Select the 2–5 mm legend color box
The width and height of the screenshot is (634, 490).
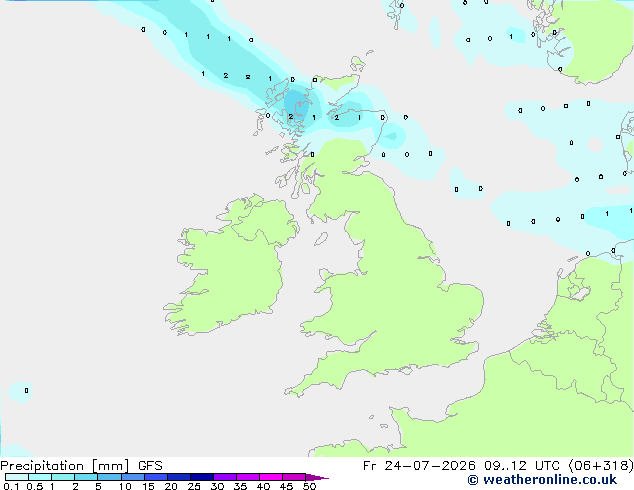click(x=86, y=477)
